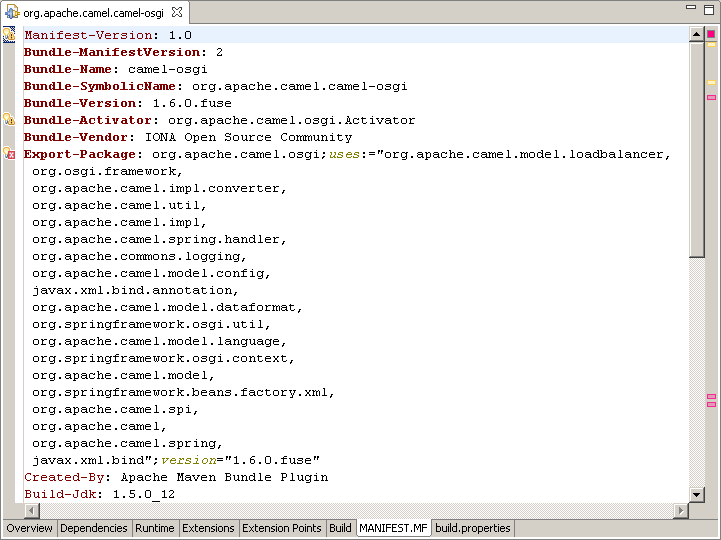
Task: Click the Build-Jdk header
Action: pos(60,494)
